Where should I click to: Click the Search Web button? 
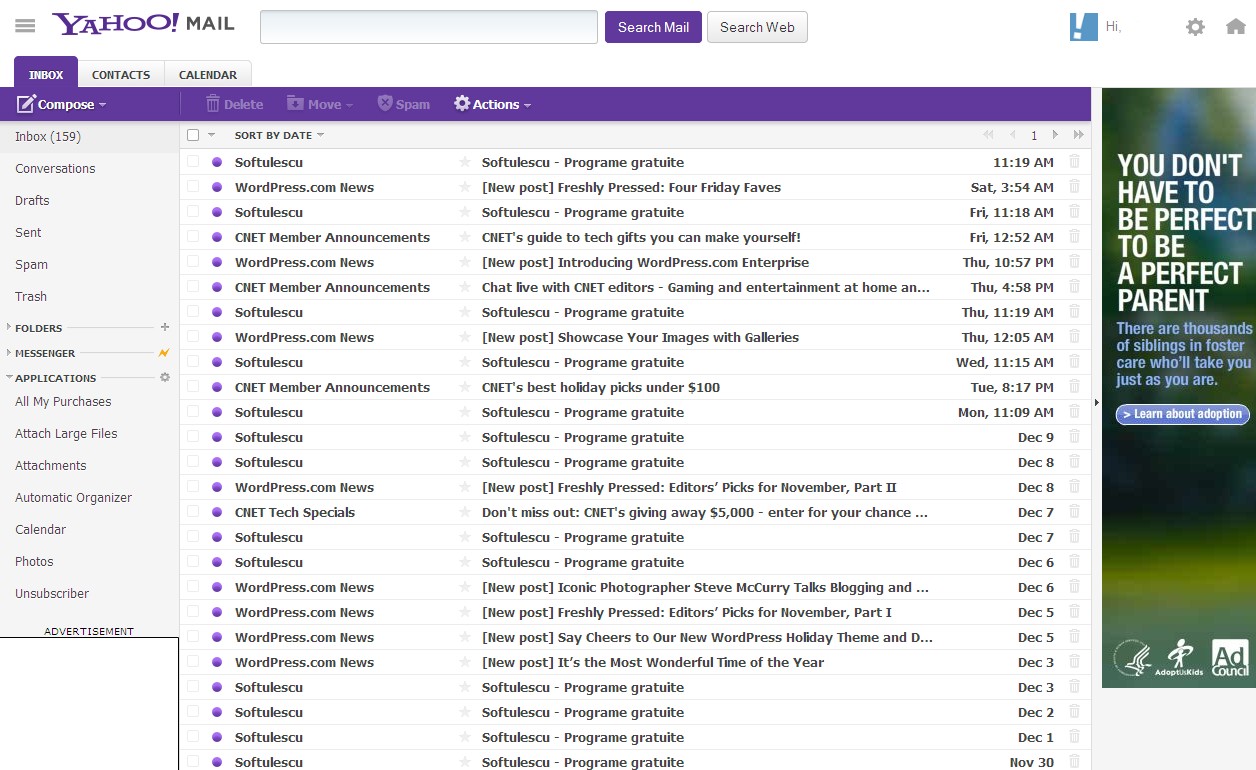pos(757,27)
